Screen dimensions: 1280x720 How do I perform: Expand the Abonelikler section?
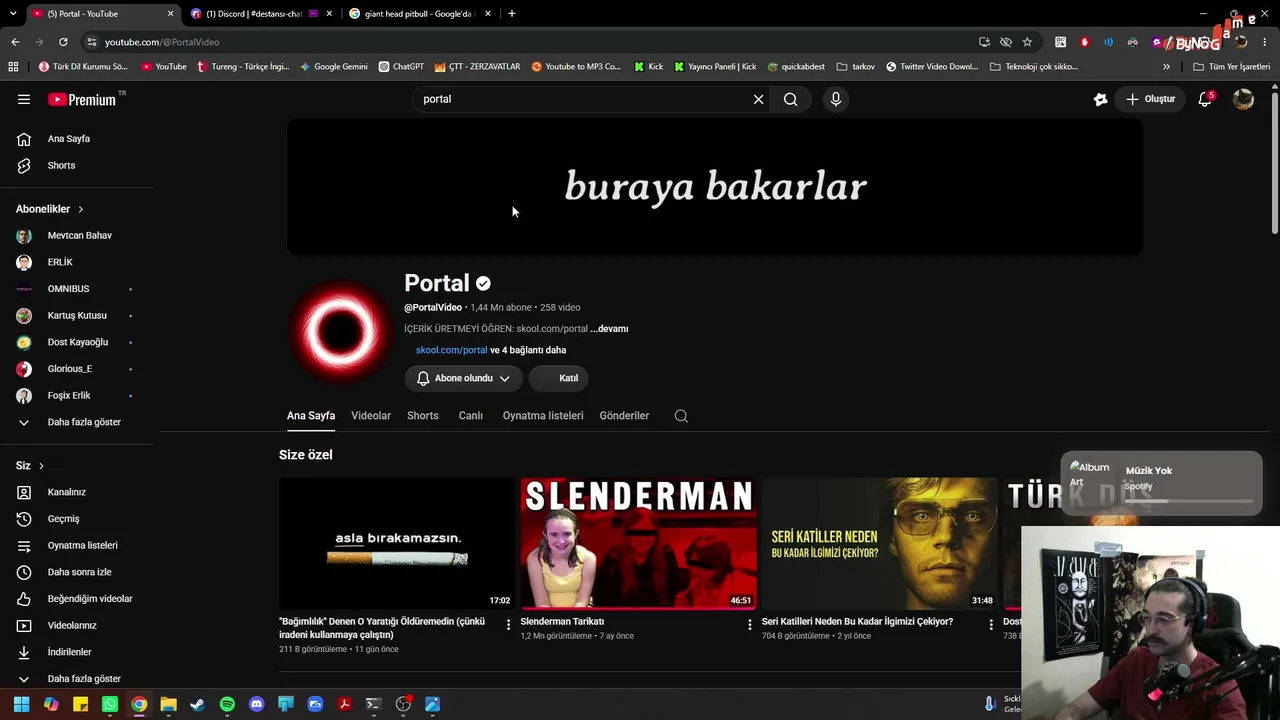coord(50,209)
